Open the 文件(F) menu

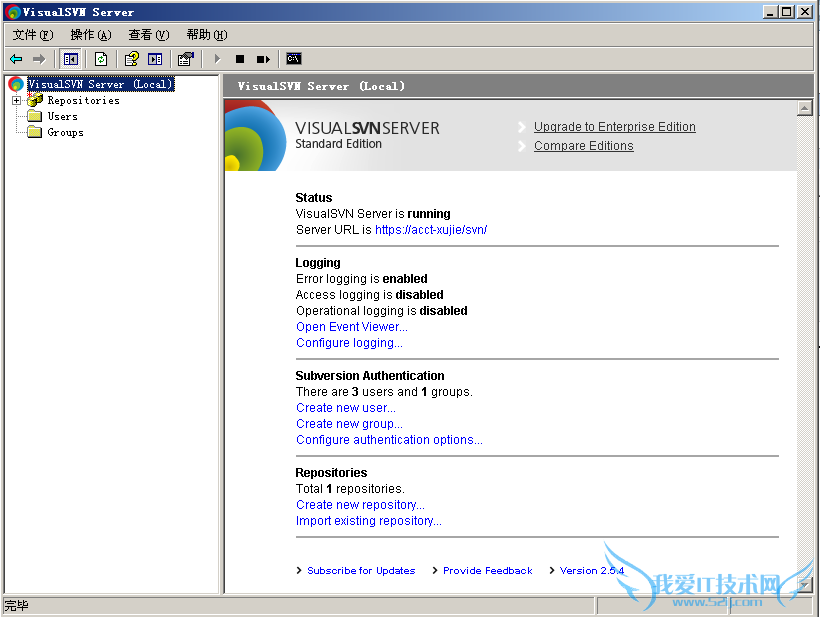(x=33, y=35)
